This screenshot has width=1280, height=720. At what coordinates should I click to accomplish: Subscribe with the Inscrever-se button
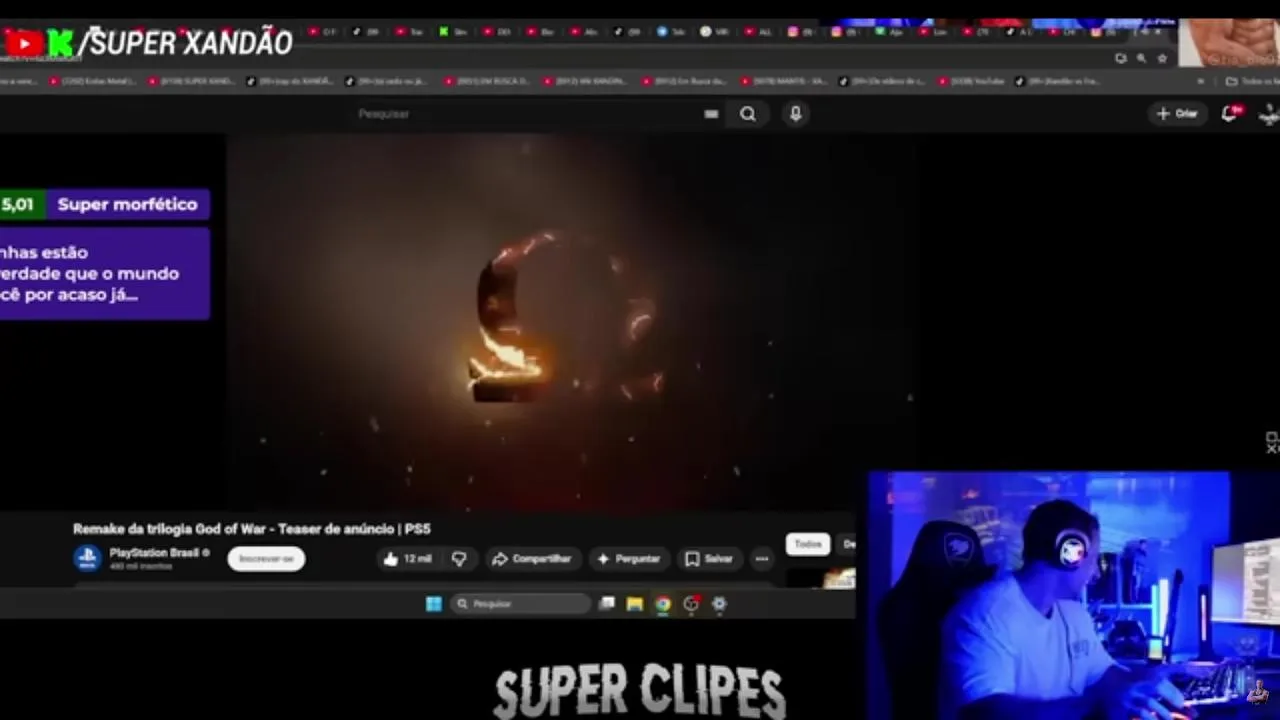tap(266, 559)
